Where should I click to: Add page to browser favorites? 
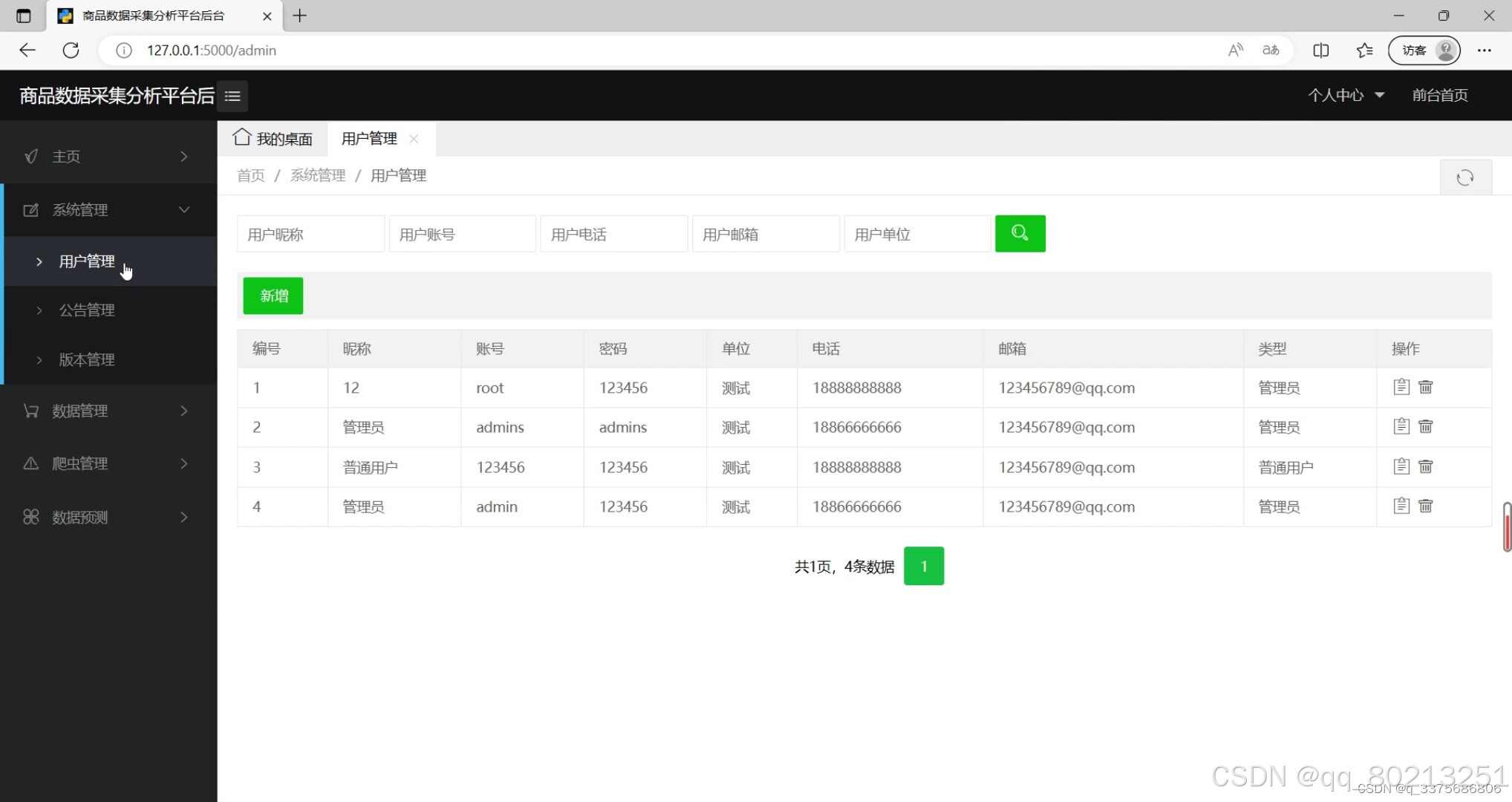[1364, 50]
